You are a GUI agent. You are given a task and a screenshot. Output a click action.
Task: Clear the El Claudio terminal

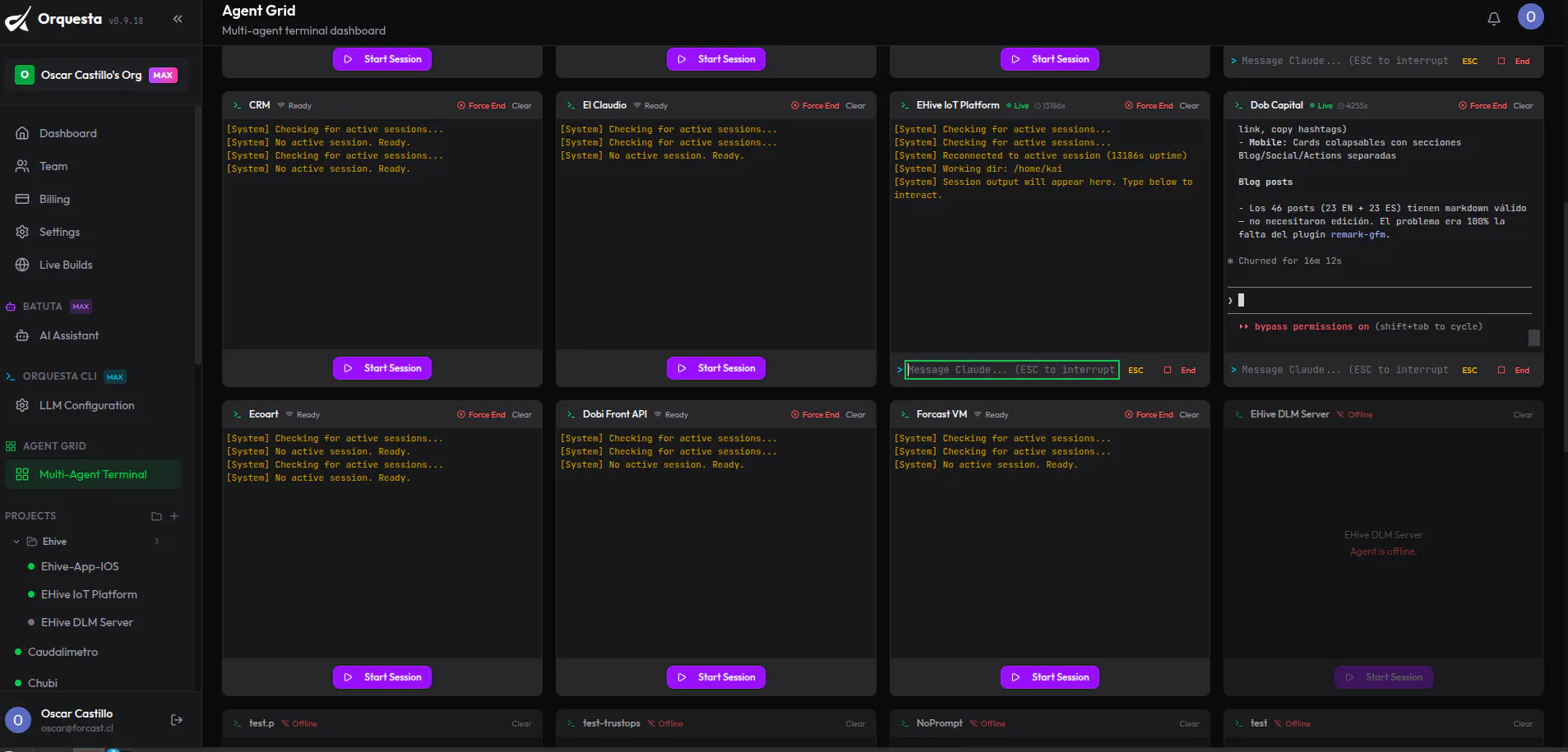(x=855, y=105)
